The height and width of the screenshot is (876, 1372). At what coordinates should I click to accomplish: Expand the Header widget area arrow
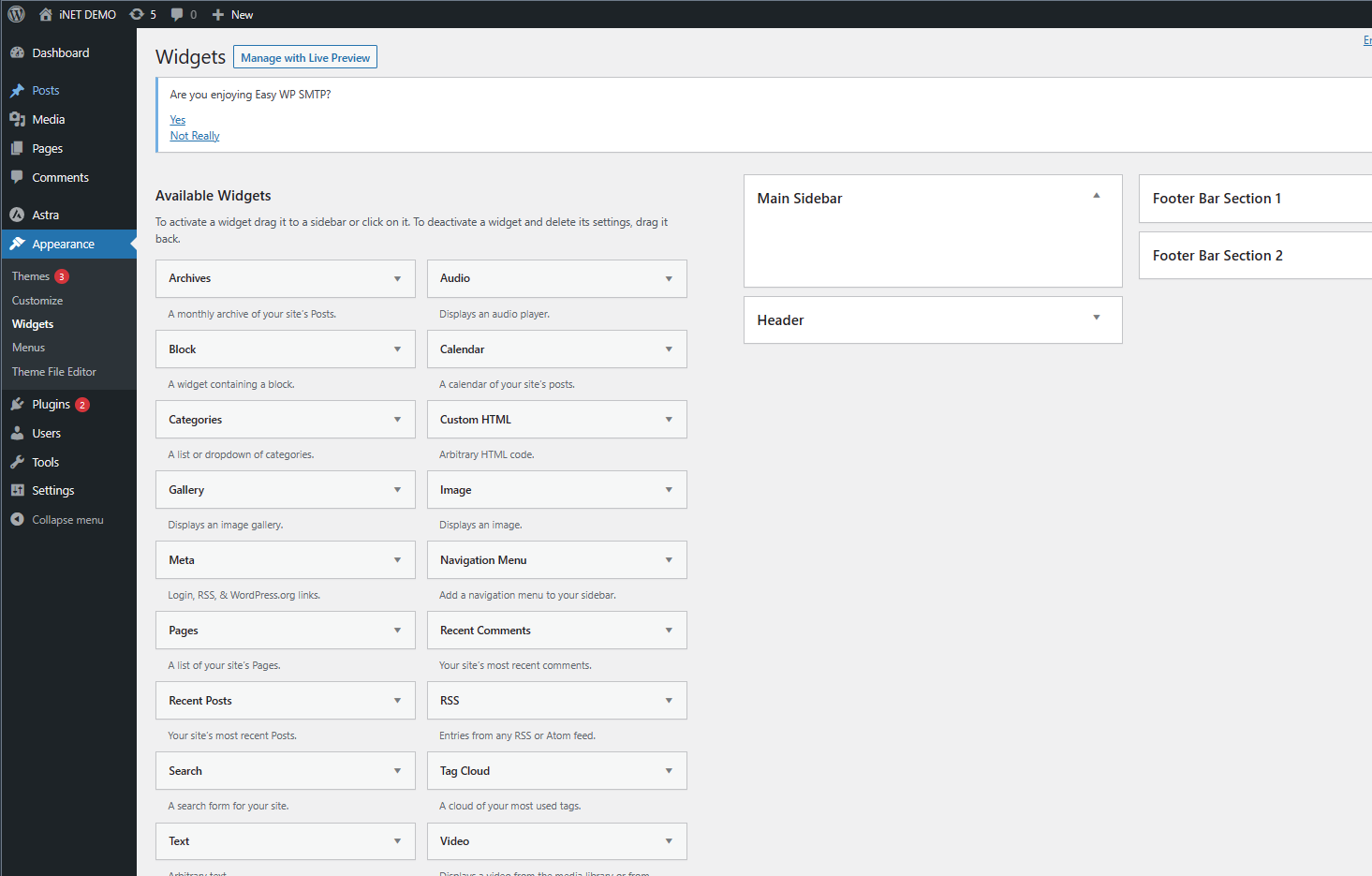click(1096, 318)
